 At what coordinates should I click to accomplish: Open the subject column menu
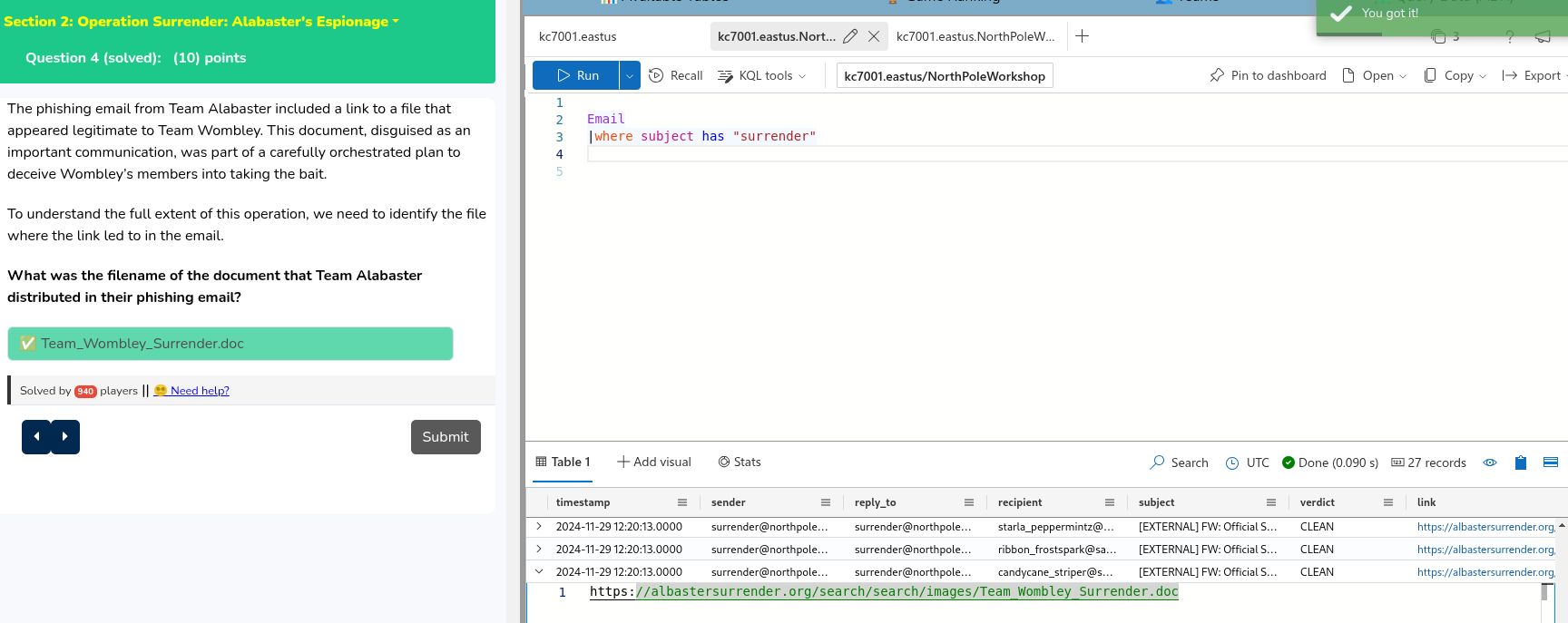[x=1271, y=502]
